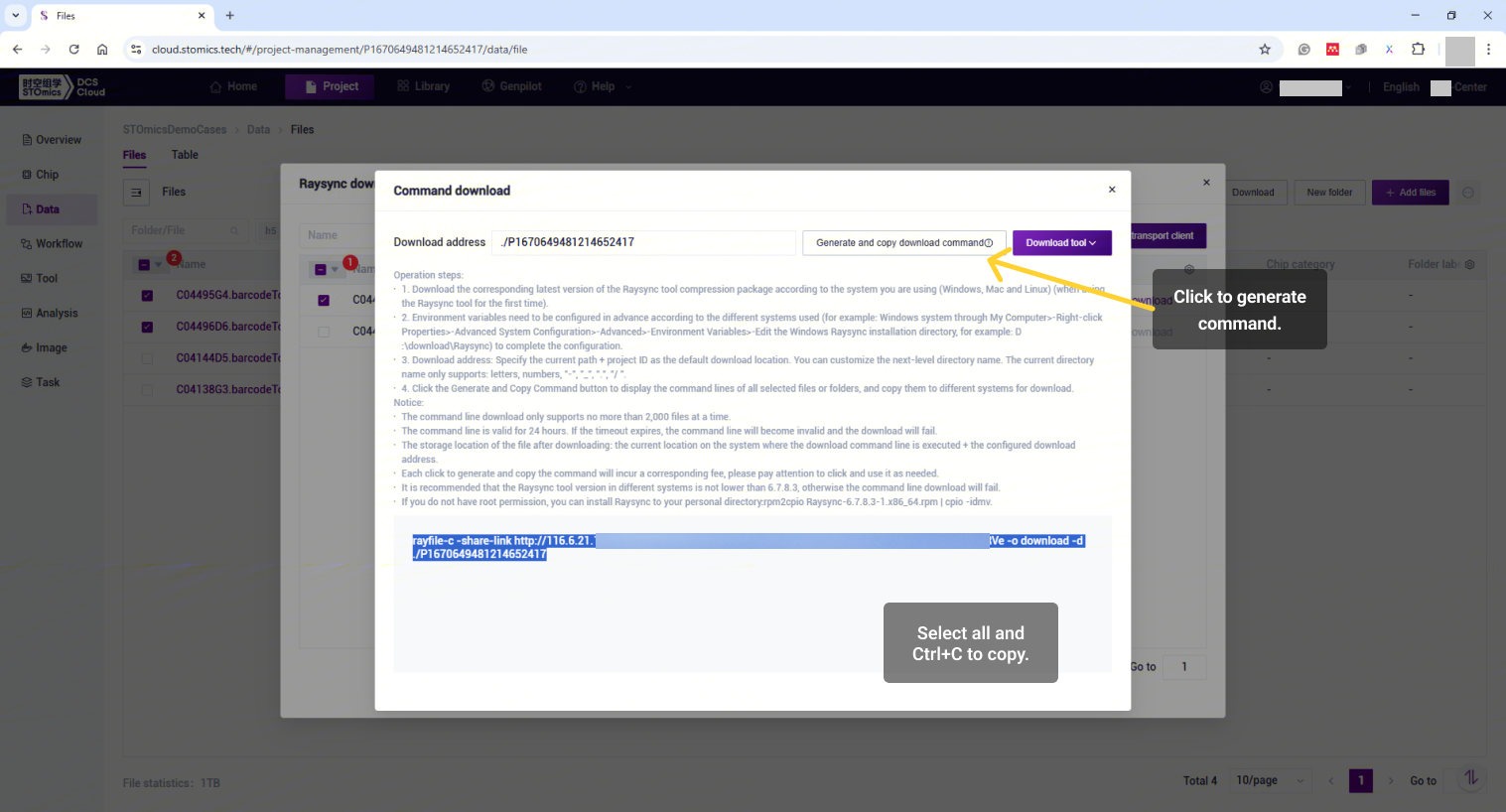Open selection dropdown arrow in Files table header
This screenshot has height=812, width=1506.
[x=158, y=265]
